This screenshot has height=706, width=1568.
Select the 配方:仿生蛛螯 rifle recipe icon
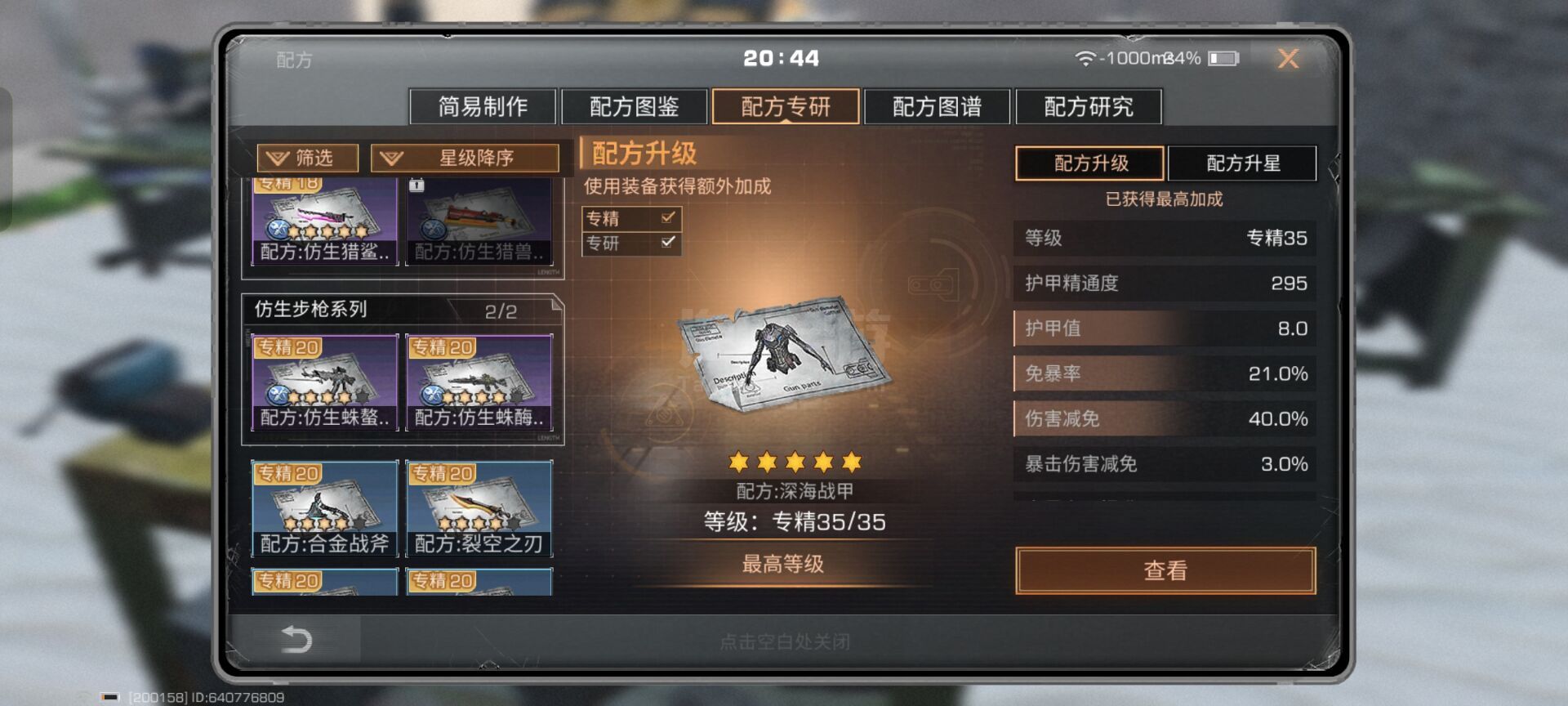[x=324, y=382]
